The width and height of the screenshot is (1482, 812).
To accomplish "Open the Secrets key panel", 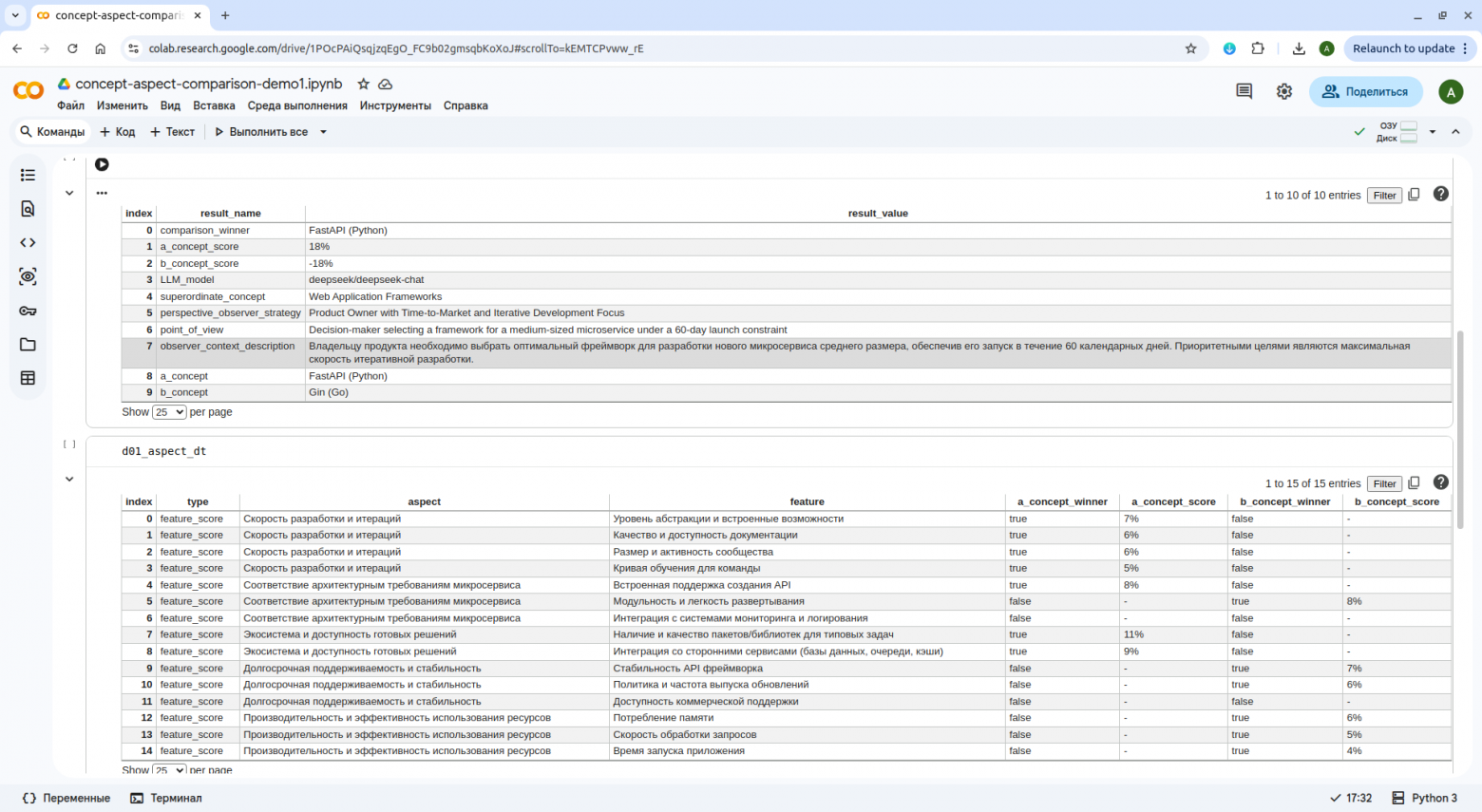I will tap(28, 311).
